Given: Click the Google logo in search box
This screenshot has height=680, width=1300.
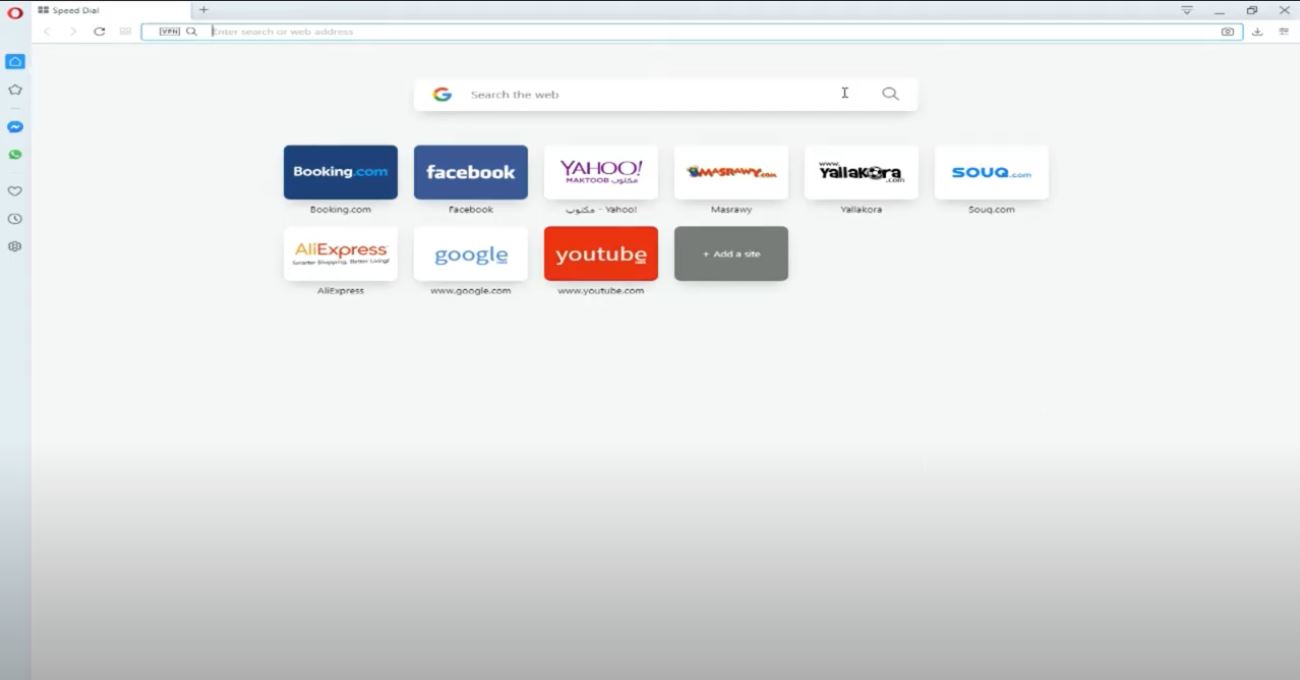Looking at the screenshot, I should tap(442, 95).
